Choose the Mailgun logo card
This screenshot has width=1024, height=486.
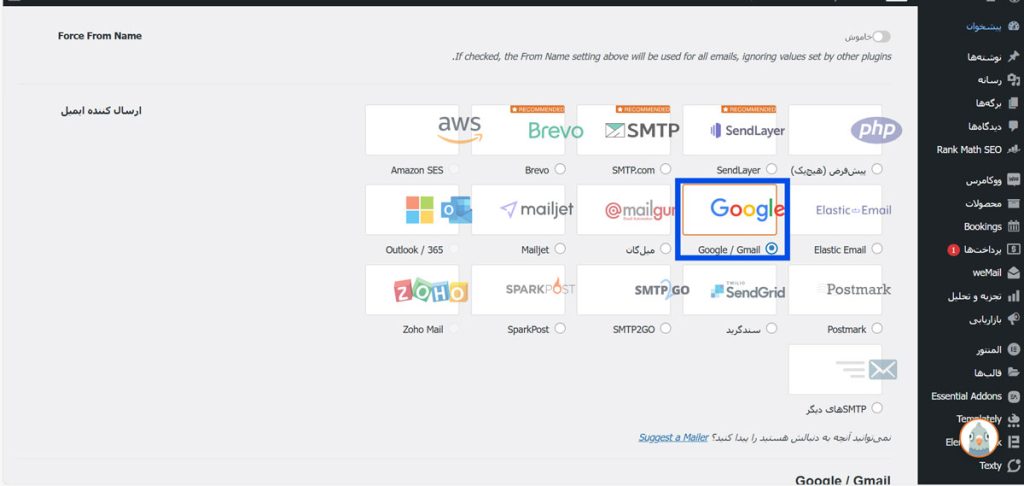coord(624,210)
